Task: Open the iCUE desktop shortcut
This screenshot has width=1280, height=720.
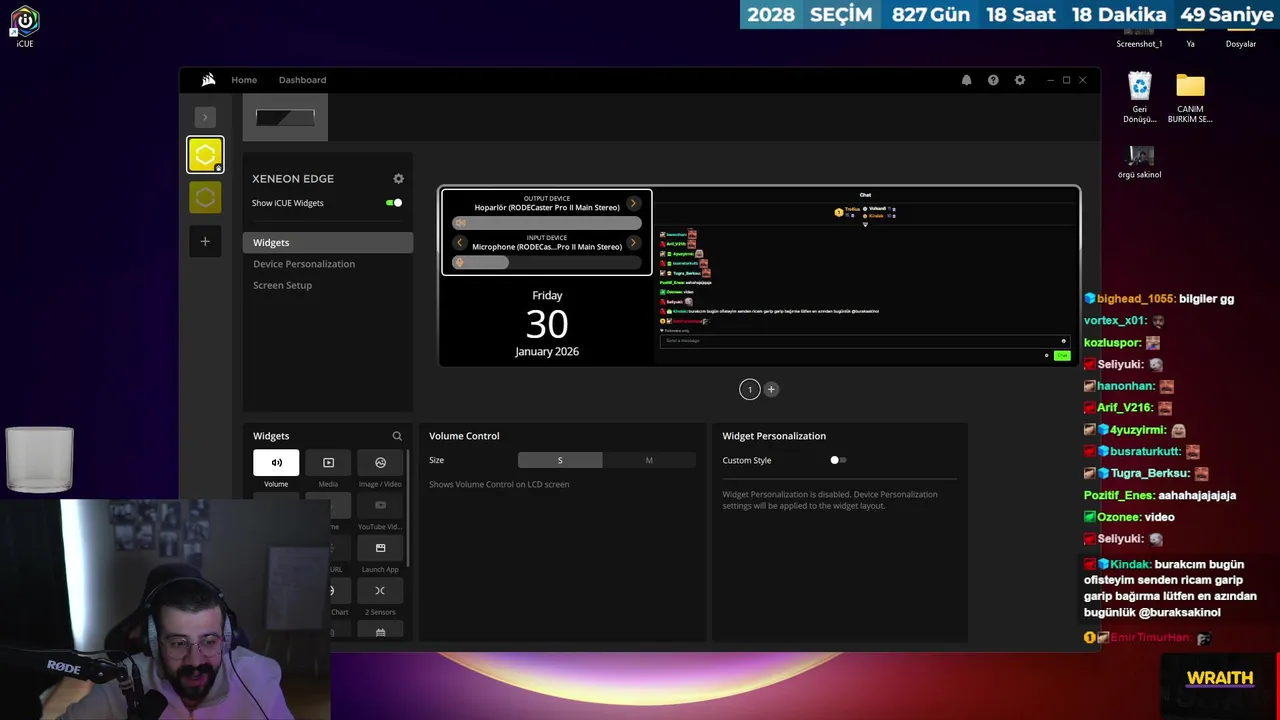Action: point(25,27)
